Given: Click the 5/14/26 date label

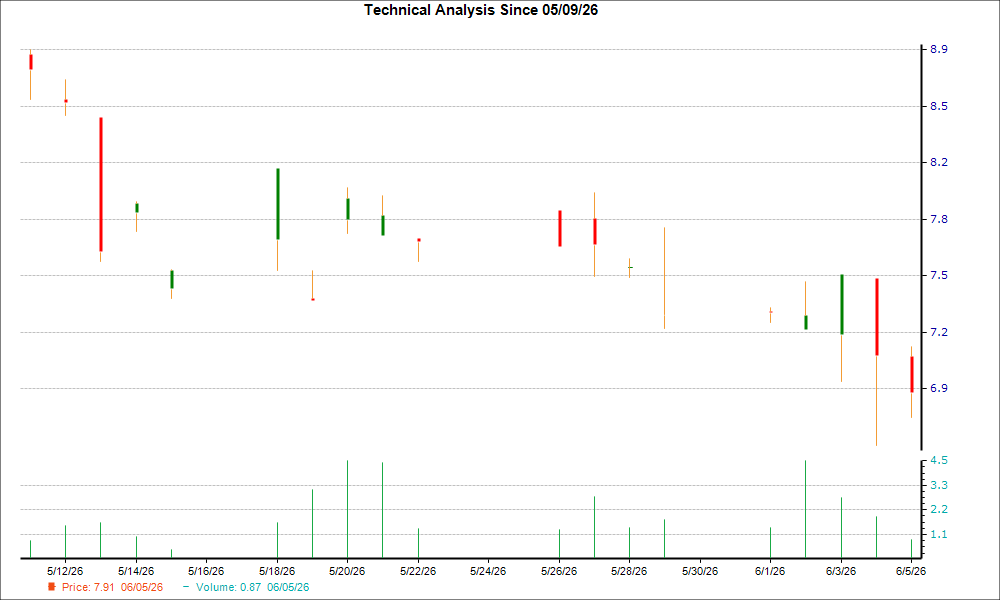Looking at the screenshot, I should click(136, 571).
